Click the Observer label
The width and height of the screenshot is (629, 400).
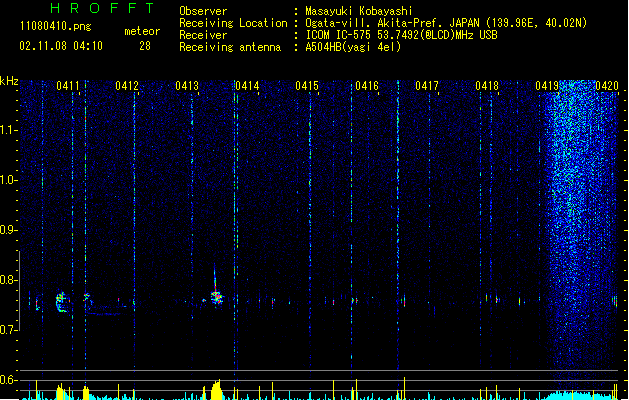(203, 11)
